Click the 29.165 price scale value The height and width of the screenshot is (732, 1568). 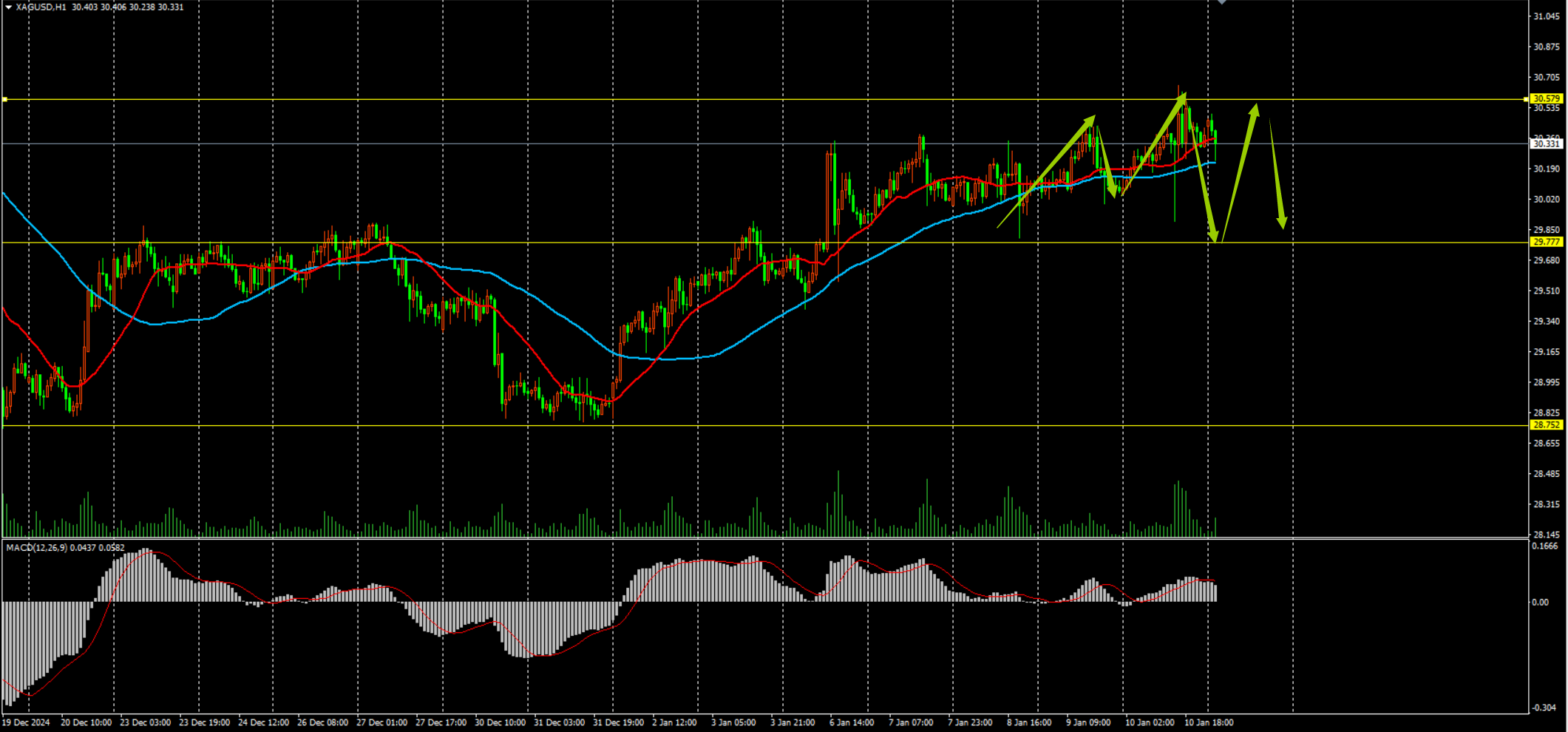click(x=1547, y=352)
